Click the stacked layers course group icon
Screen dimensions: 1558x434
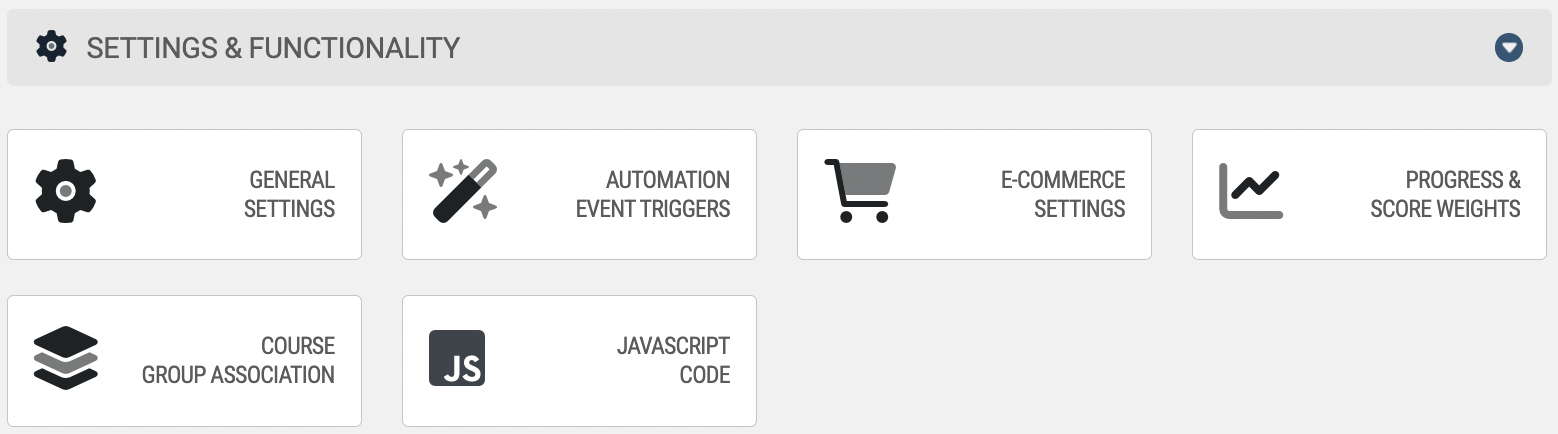coord(65,357)
